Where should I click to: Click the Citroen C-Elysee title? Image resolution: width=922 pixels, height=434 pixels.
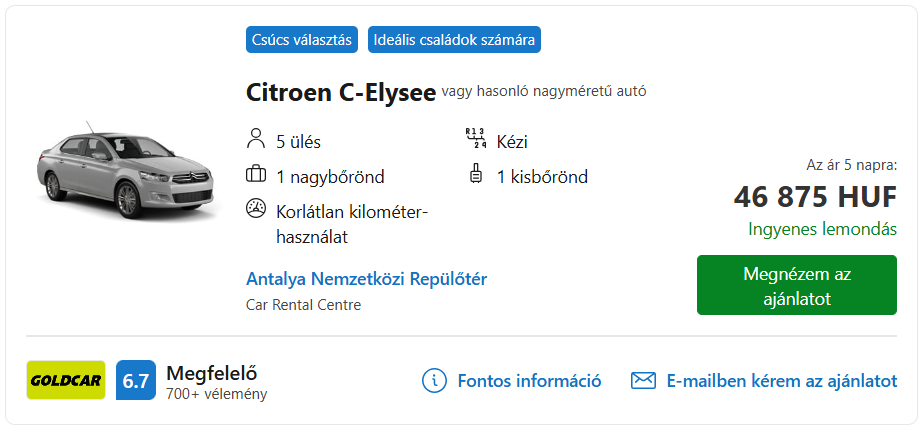click(341, 92)
